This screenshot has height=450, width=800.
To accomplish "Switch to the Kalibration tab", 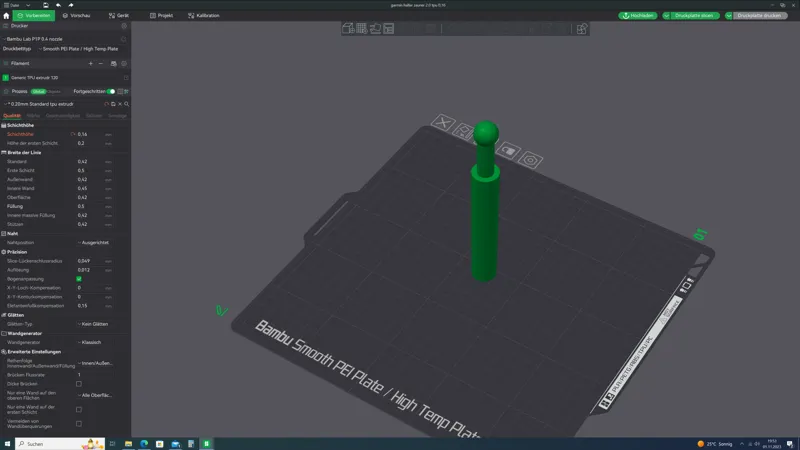I will pos(204,16).
